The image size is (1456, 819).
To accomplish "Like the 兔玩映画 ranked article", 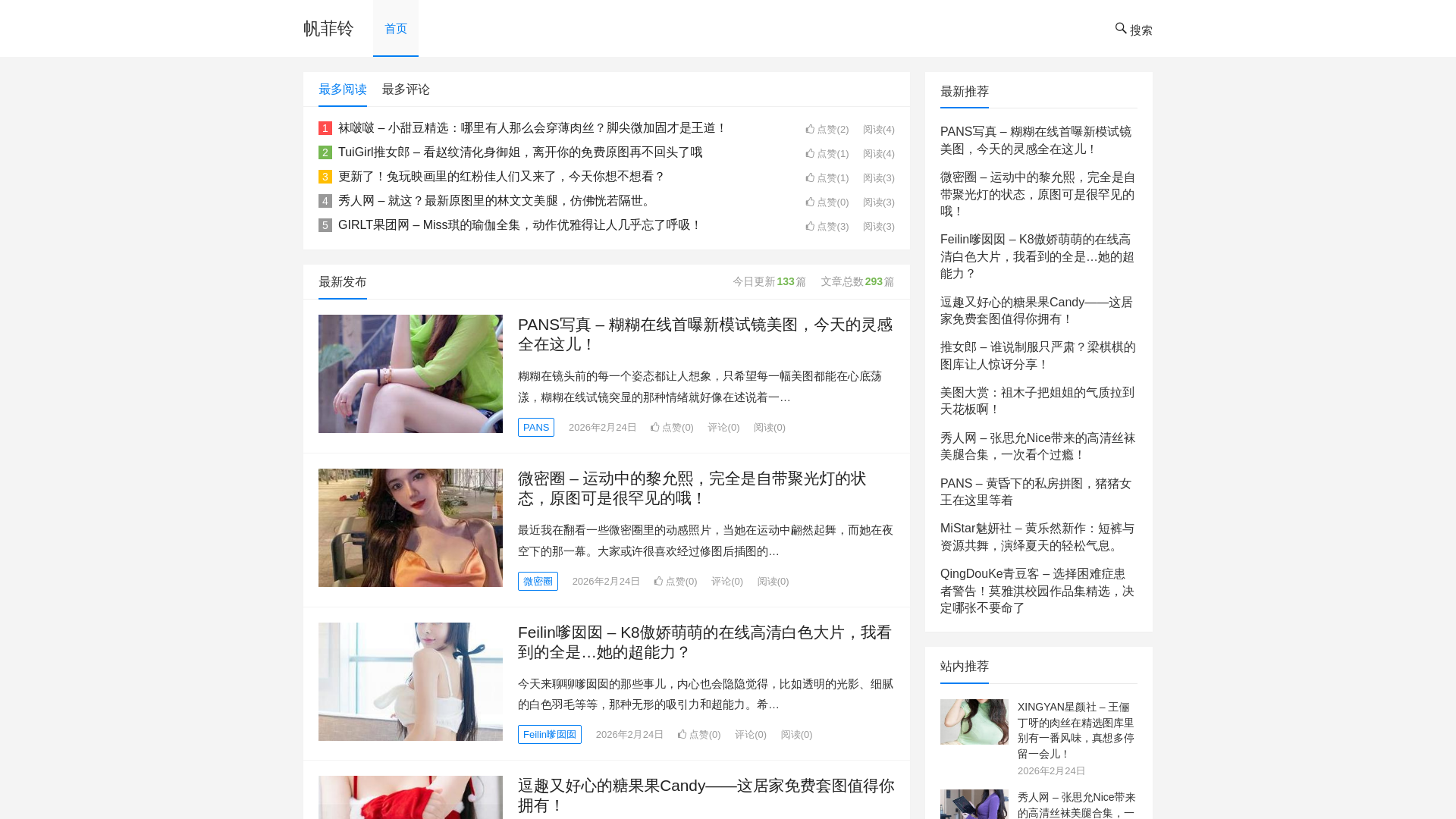I will [x=827, y=178].
